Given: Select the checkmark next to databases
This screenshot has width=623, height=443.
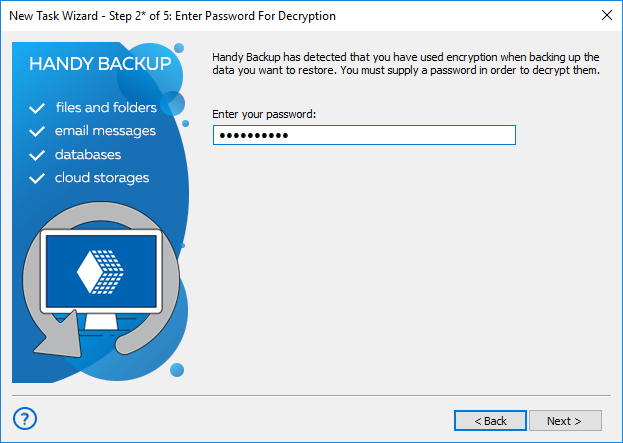Looking at the screenshot, I should point(38,155).
